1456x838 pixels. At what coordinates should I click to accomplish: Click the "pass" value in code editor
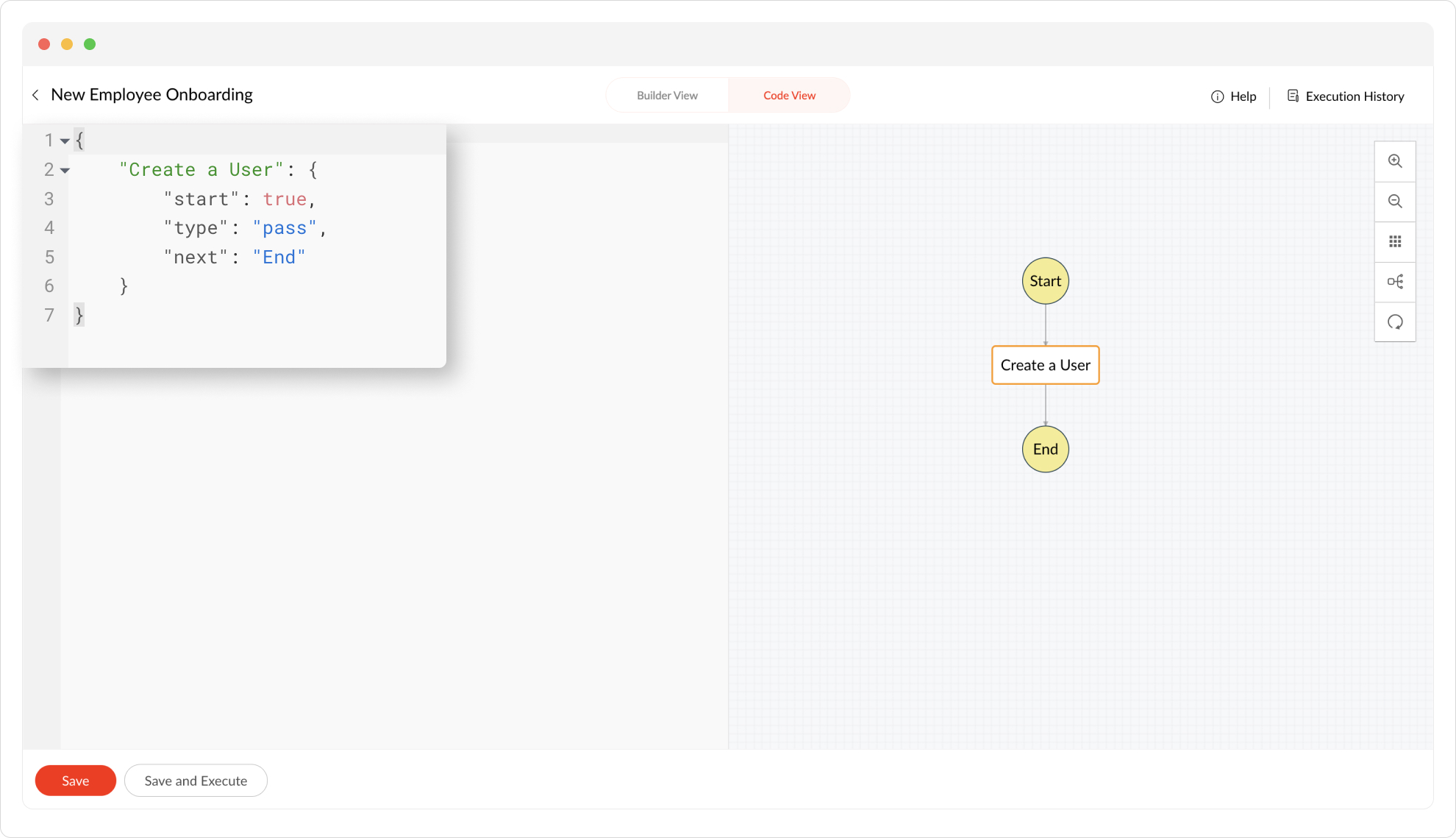285,228
